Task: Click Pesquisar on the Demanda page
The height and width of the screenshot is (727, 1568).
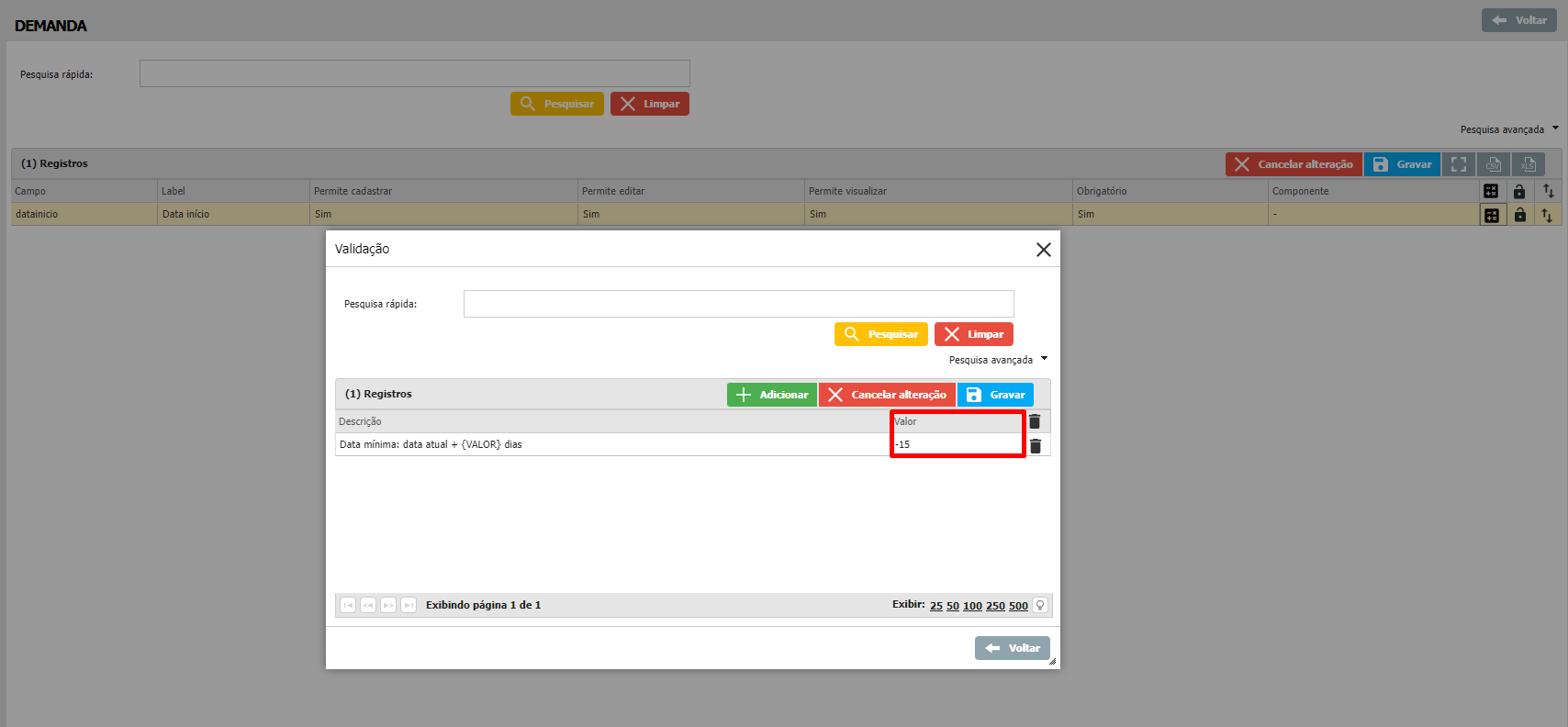Action: tap(557, 104)
